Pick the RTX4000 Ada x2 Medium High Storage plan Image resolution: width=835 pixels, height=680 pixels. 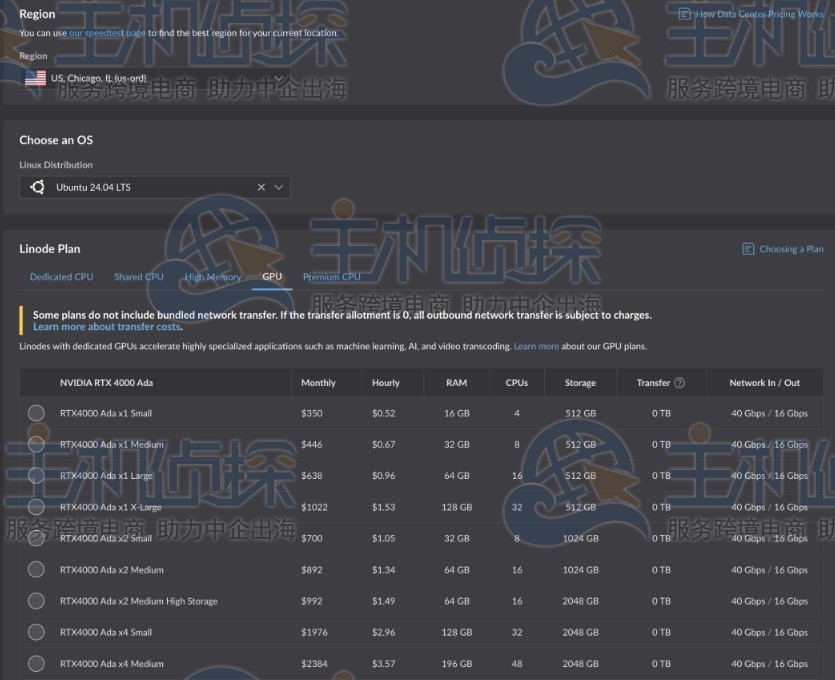36,601
